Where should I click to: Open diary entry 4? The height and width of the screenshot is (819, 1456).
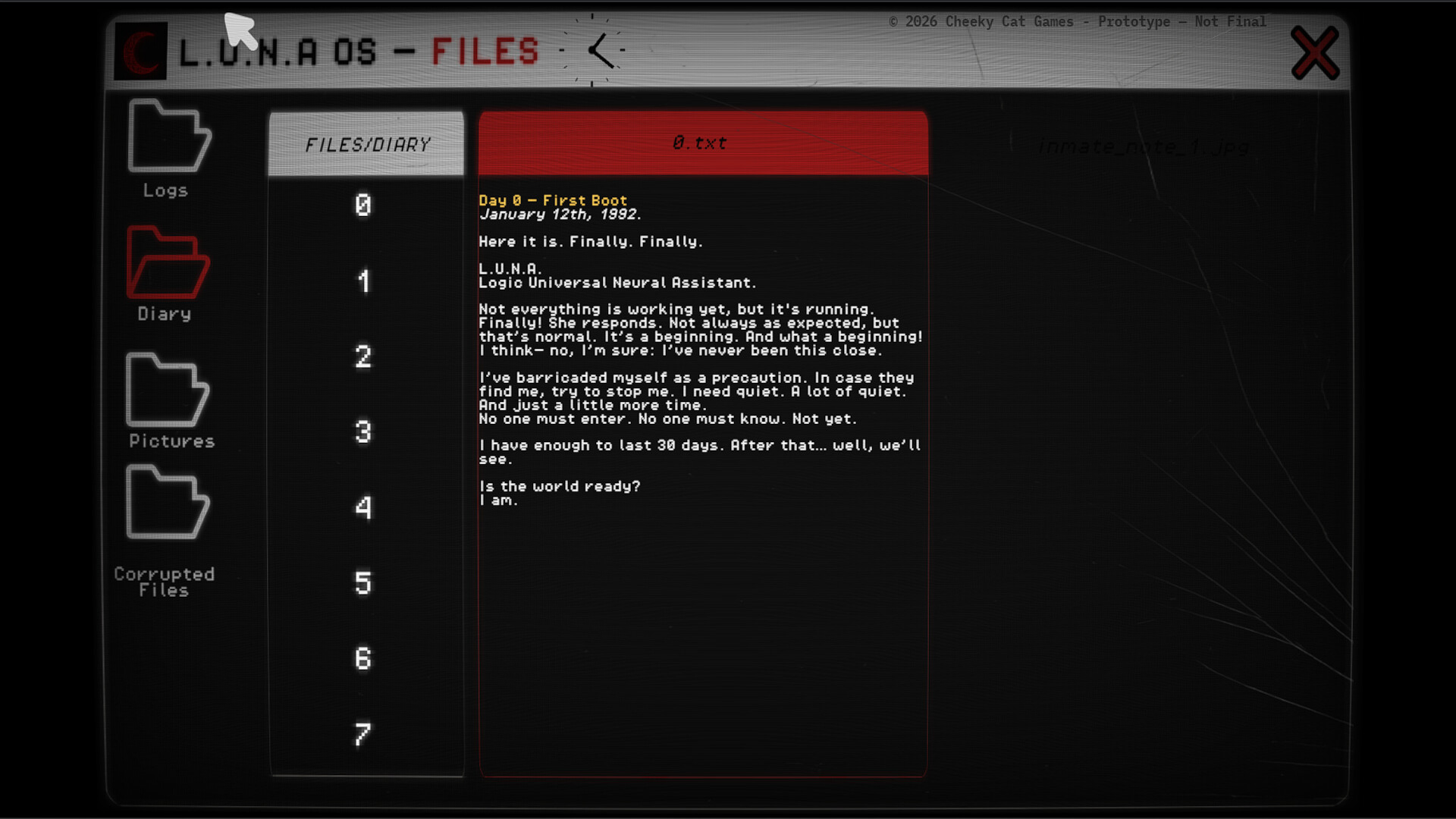pos(364,507)
